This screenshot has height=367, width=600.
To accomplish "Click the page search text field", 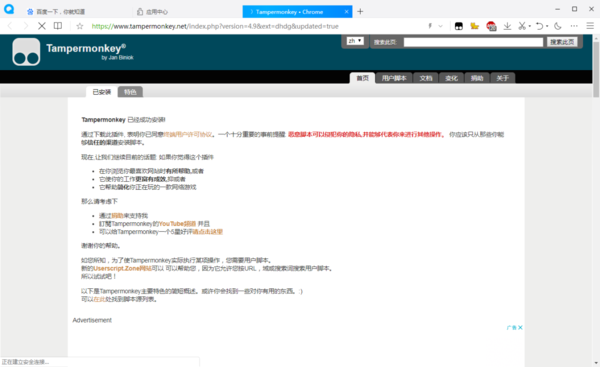I will pyautogui.click(x=473, y=42).
